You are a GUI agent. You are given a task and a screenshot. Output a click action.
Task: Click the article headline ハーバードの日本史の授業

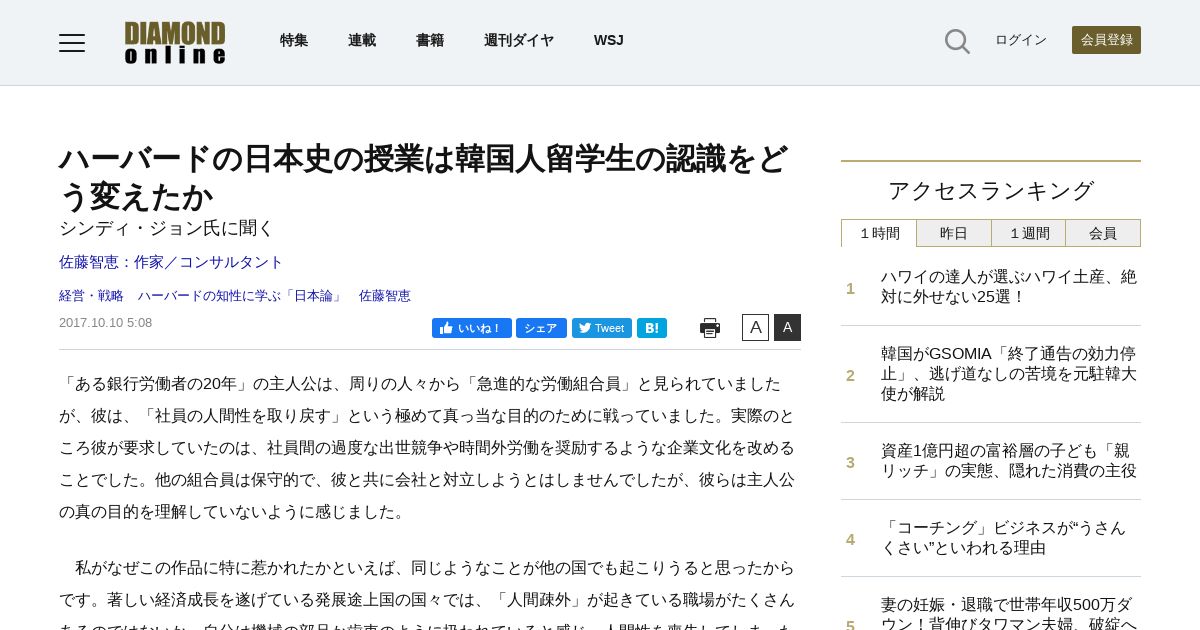(x=424, y=178)
